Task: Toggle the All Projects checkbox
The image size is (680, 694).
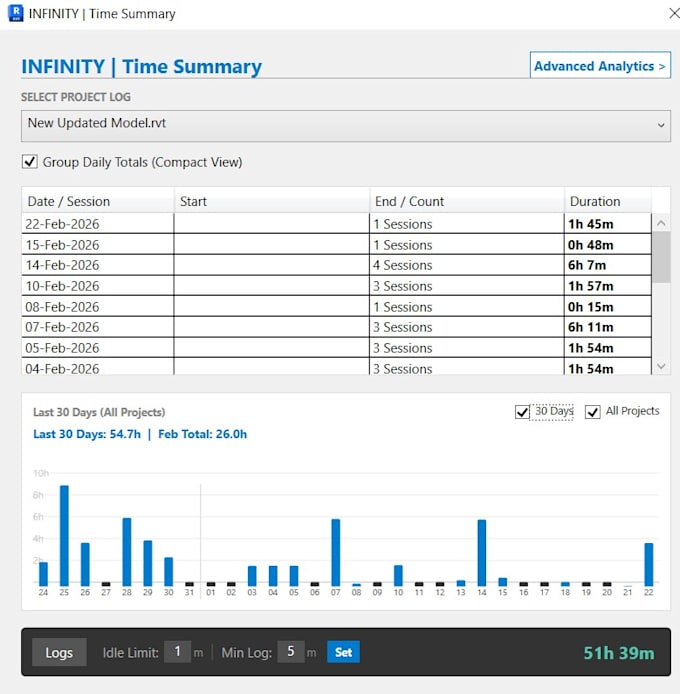Action: click(x=592, y=412)
